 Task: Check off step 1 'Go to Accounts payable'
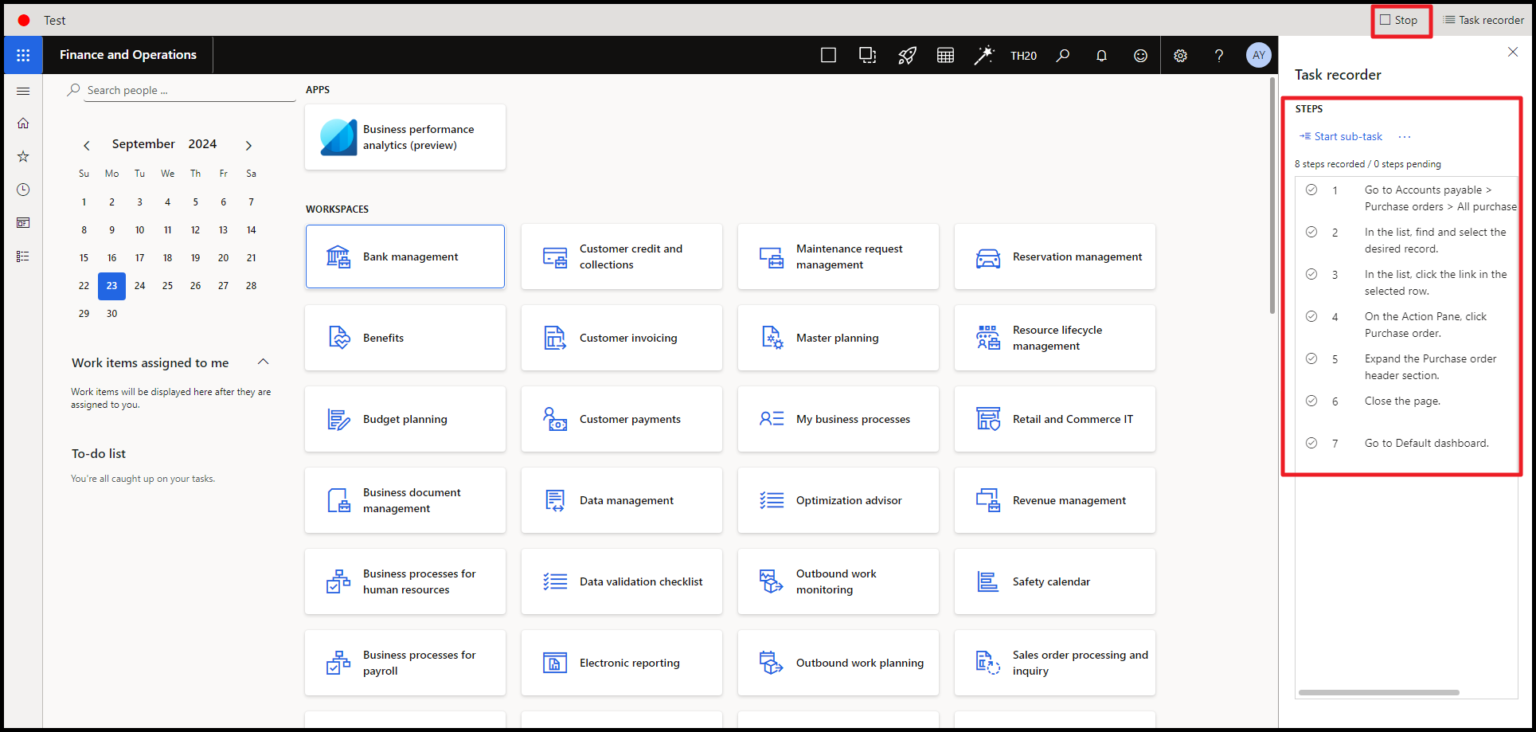pos(1312,189)
